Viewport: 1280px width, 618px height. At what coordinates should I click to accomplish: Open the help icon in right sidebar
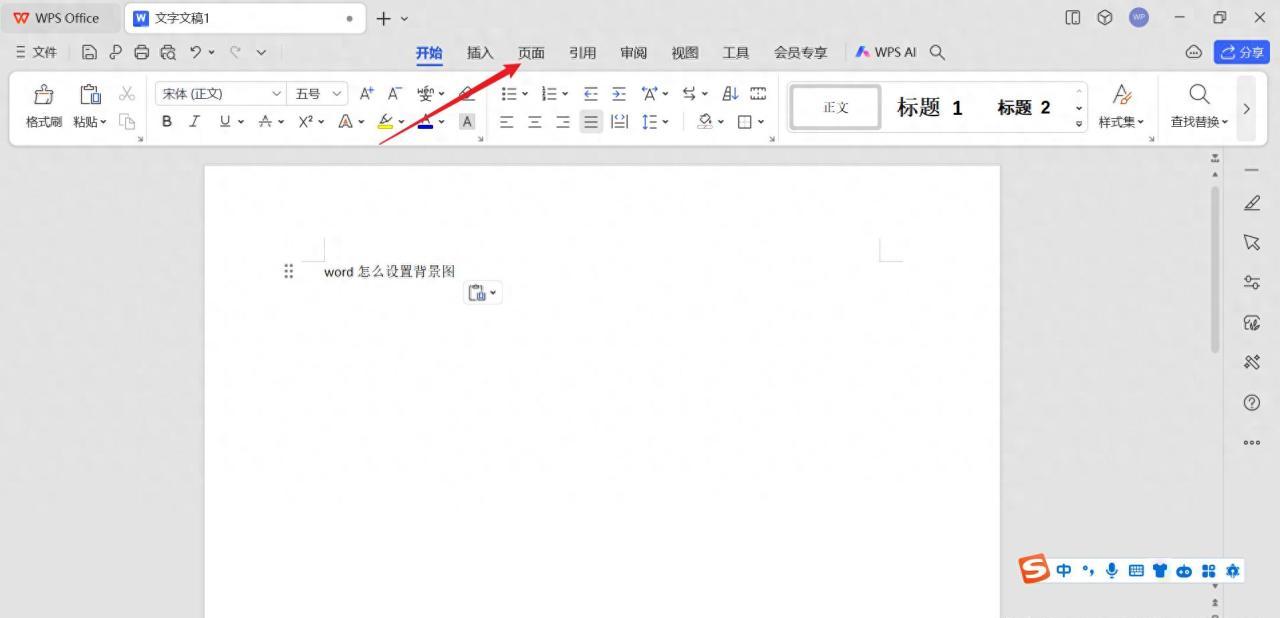coord(1252,403)
